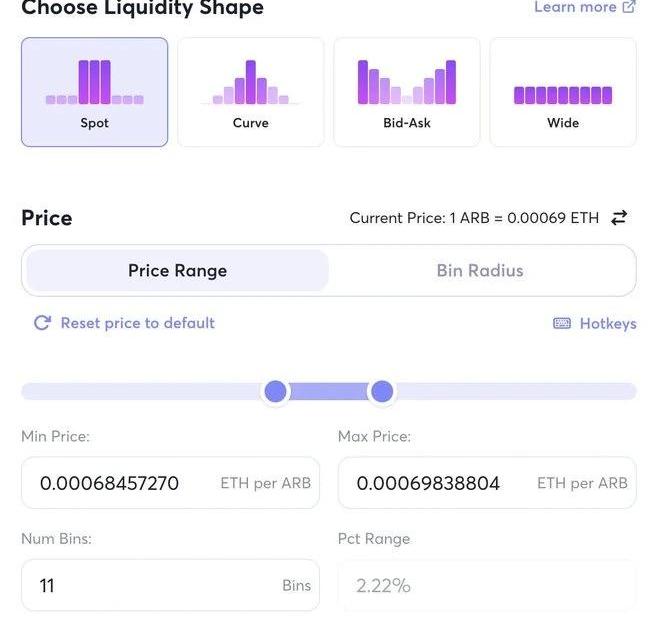
Task: Click Reset price to default
Action: coord(137,323)
